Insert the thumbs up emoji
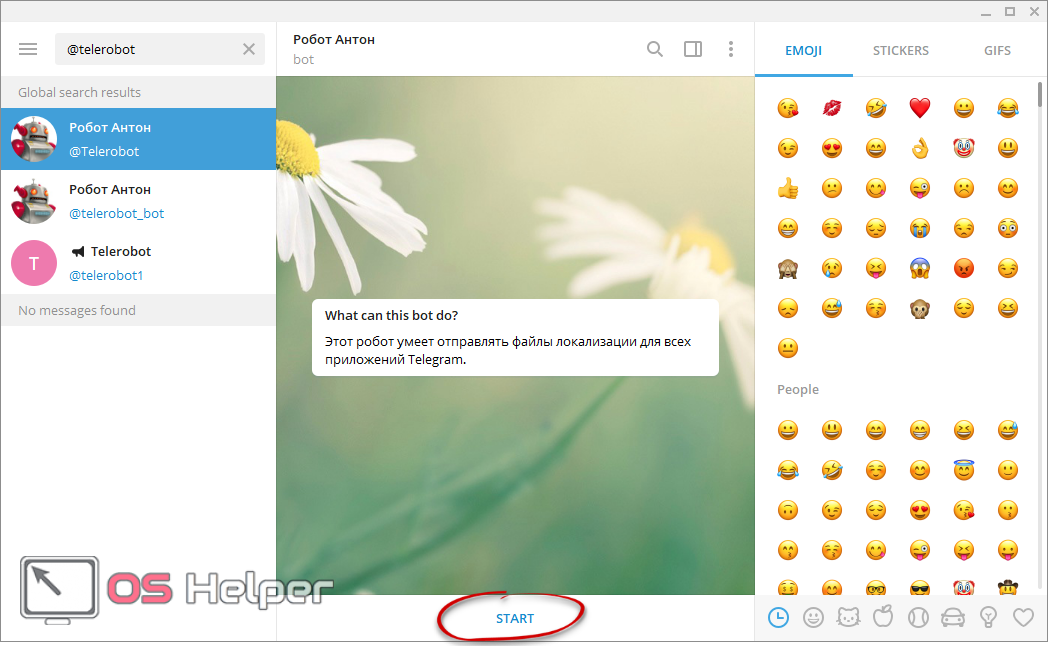 788,188
